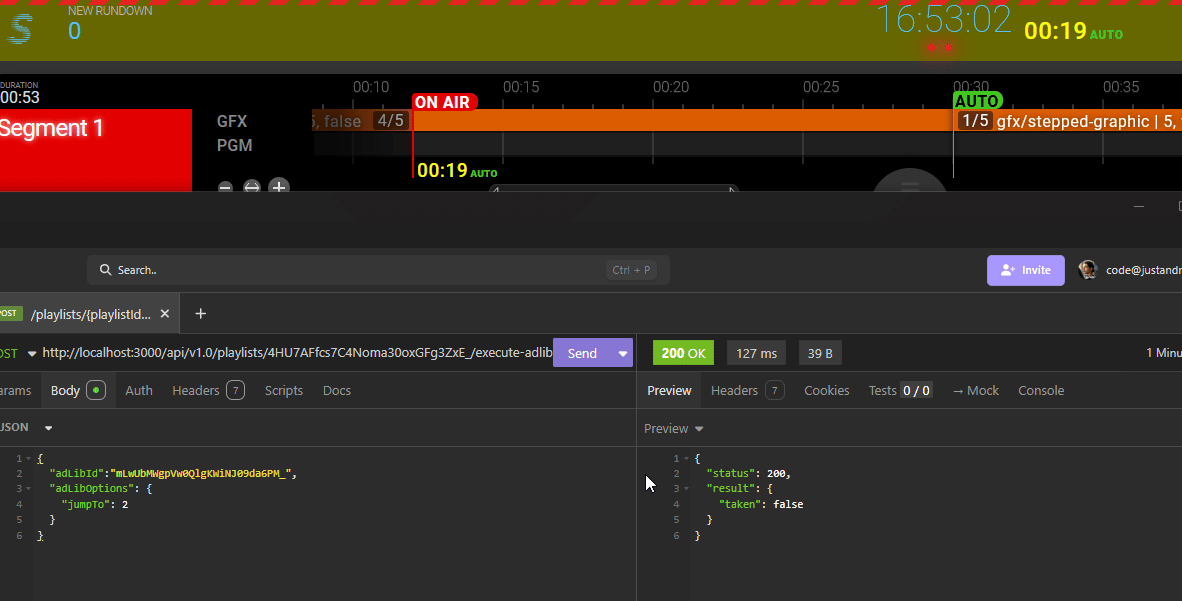Minimize the Insomnia window
1182x601 pixels.
1138,206
